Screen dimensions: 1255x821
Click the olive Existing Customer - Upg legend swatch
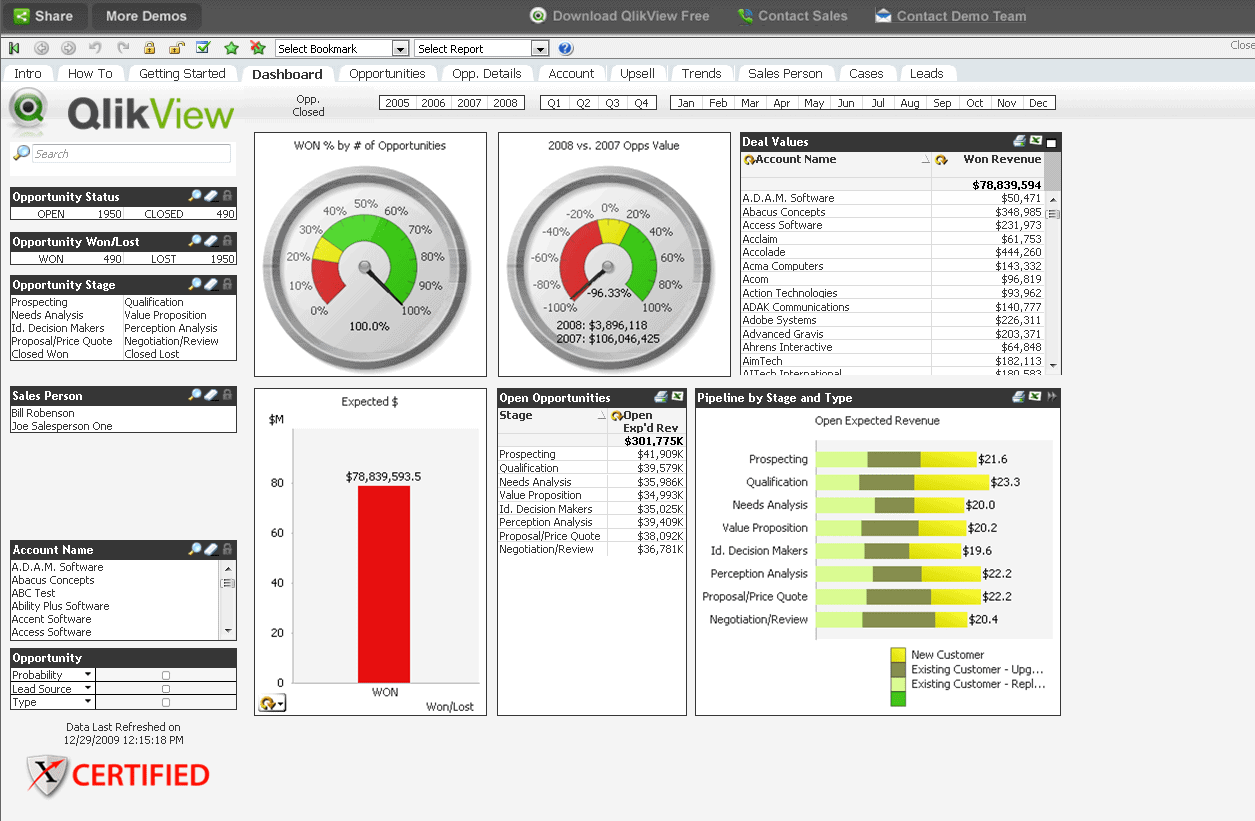pyautogui.click(x=898, y=670)
